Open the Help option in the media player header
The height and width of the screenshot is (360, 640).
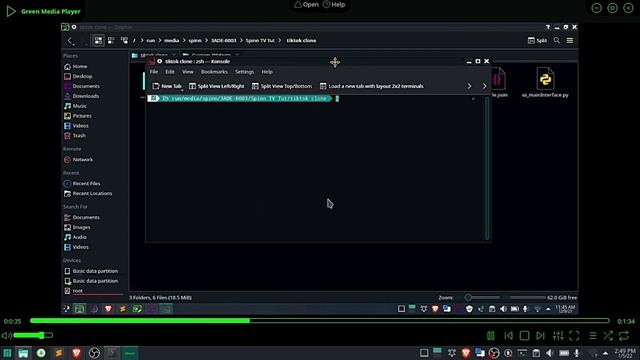(334, 4)
